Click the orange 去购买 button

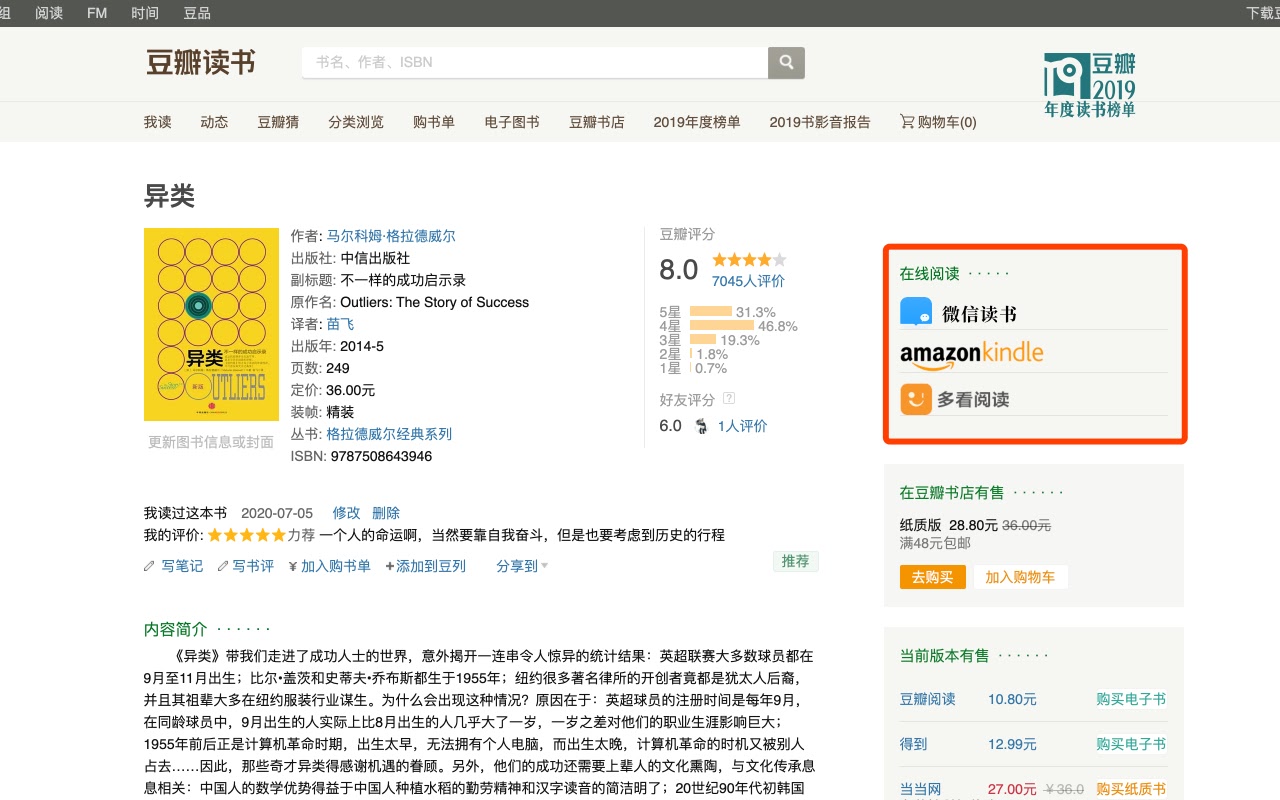pyautogui.click(x=933, y=577)
